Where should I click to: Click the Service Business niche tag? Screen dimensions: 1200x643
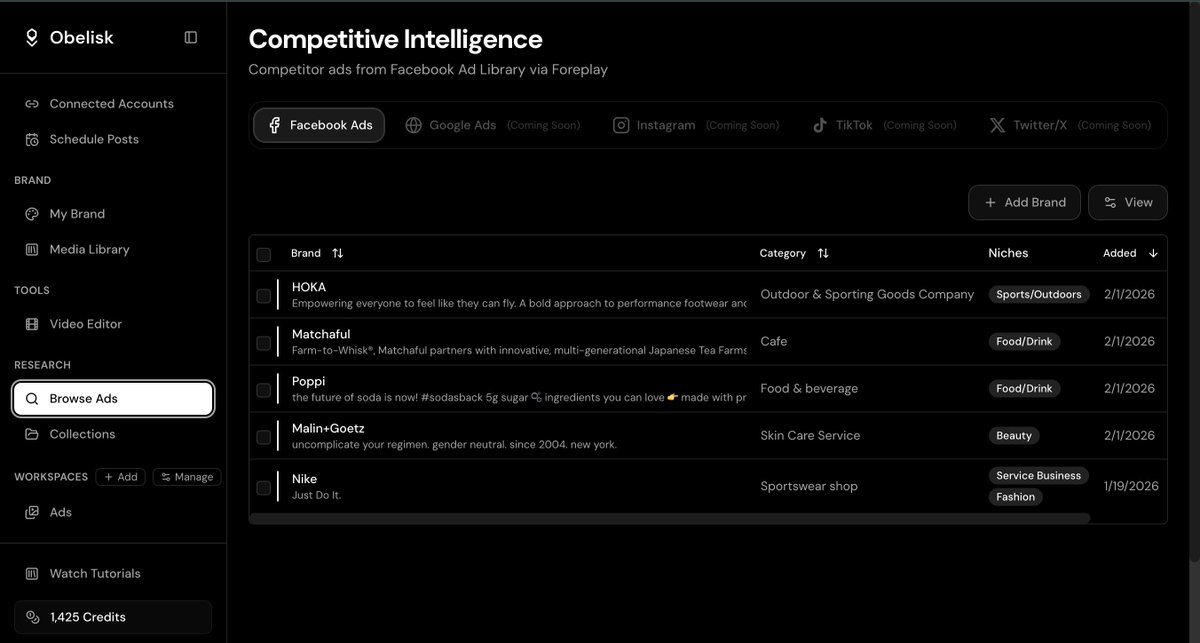click(x=1038, y=476)
